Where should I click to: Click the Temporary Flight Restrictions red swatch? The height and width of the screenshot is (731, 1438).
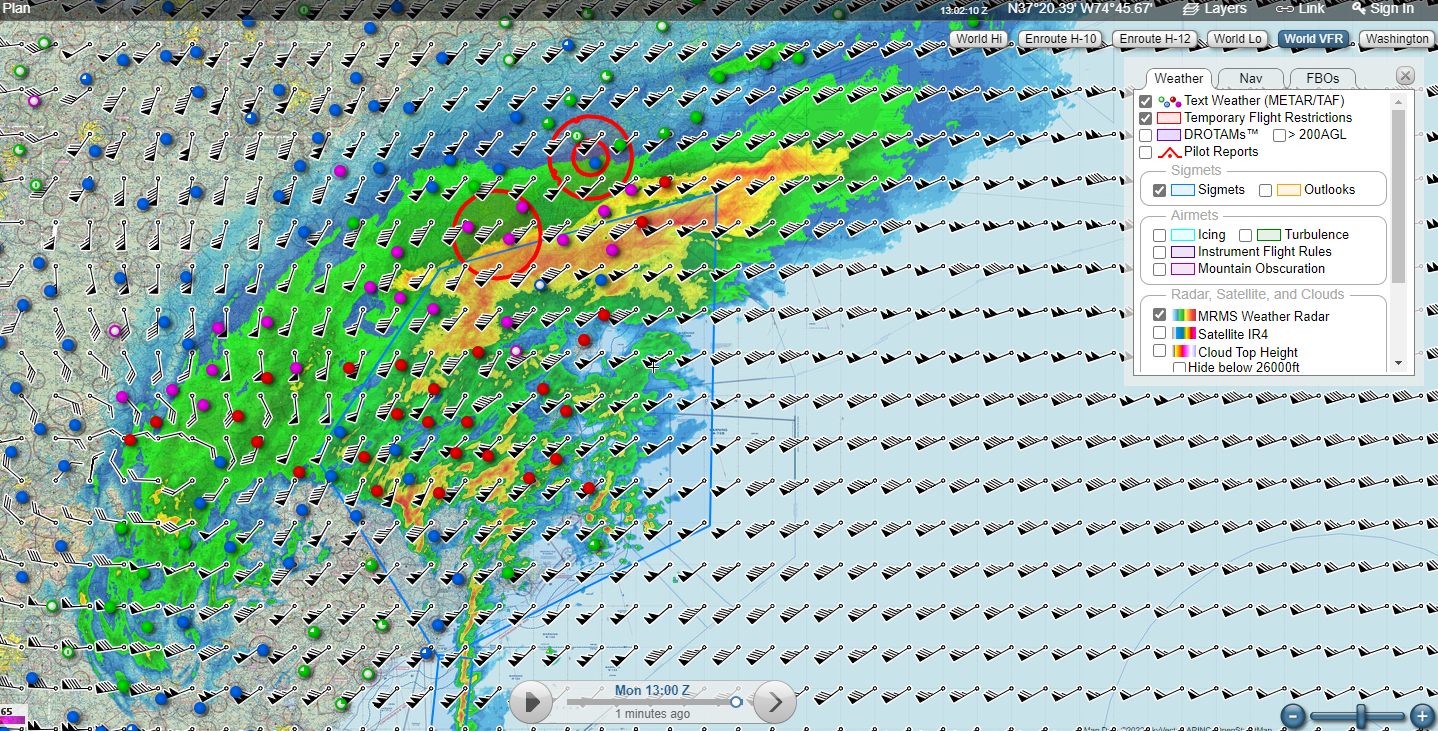(x=1170, y=118)
